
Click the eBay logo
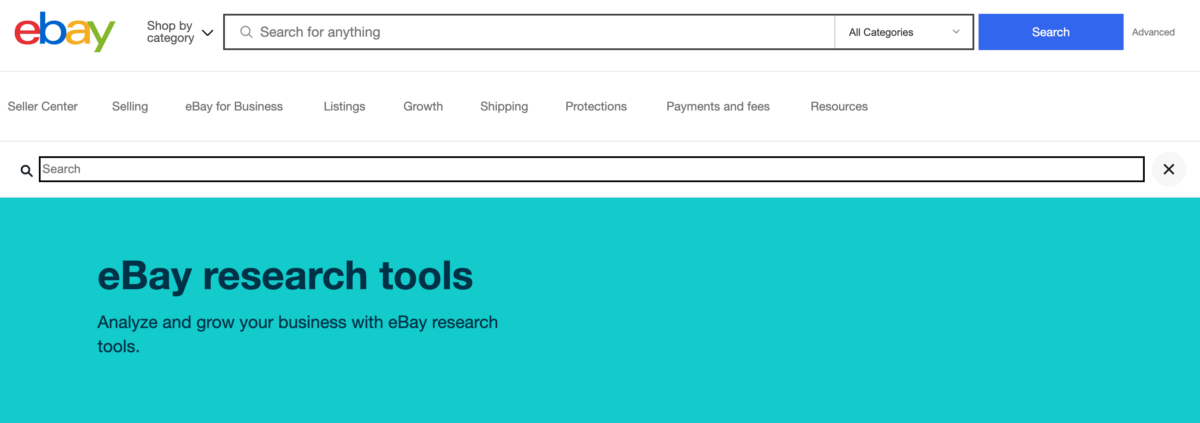click(x=65, y=32)
